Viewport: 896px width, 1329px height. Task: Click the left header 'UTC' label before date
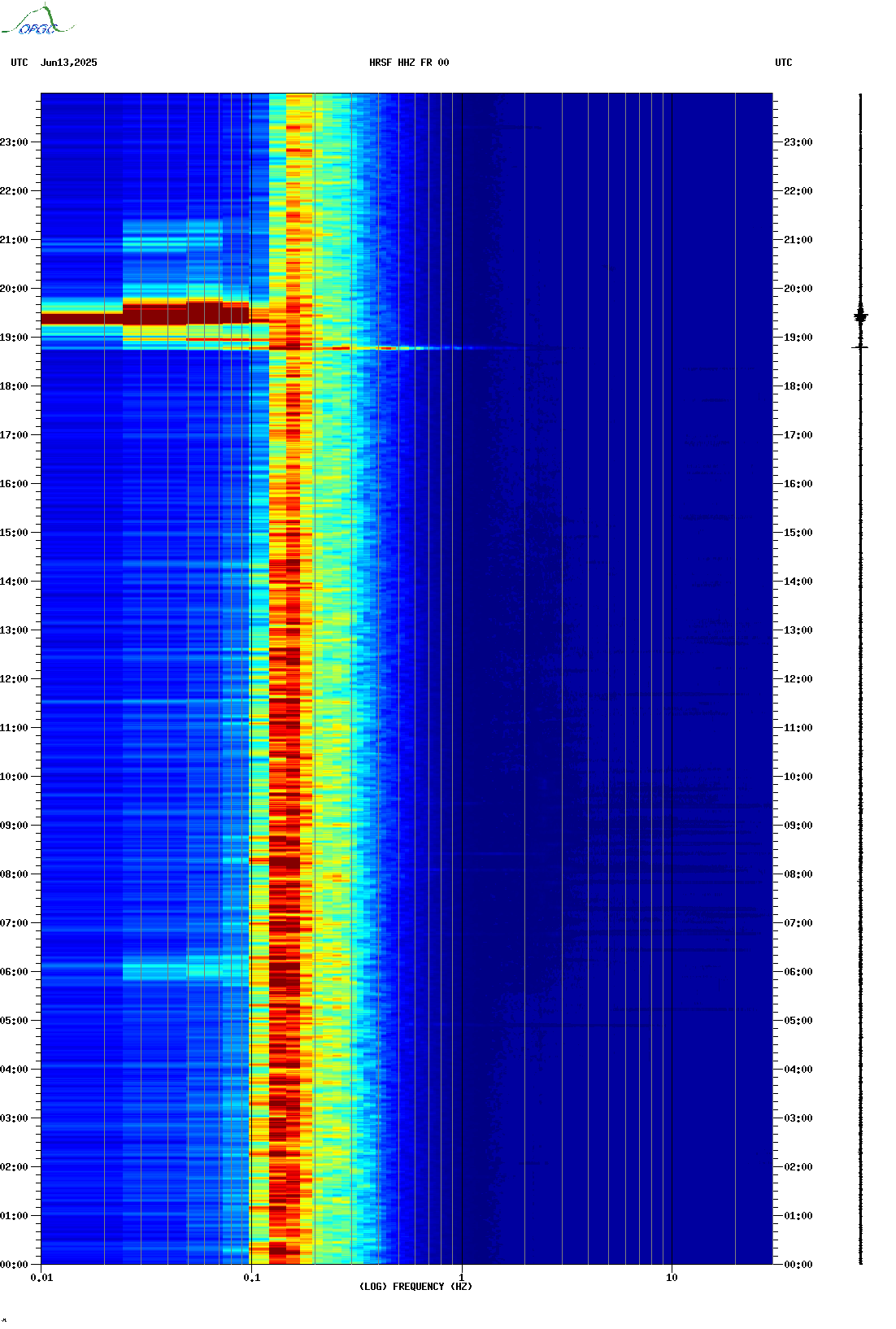click(x=20, y=63)
